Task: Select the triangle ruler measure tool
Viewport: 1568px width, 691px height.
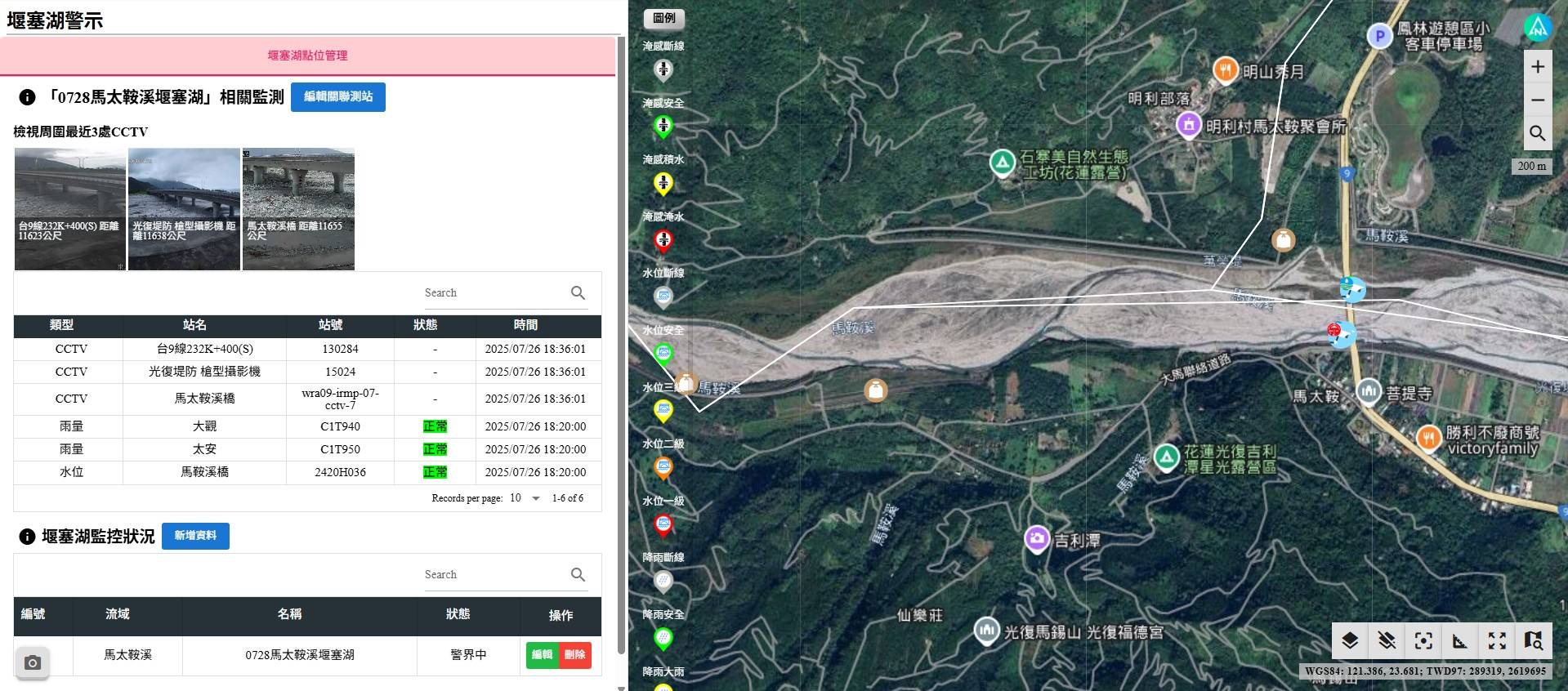Action: (1460, 641)
